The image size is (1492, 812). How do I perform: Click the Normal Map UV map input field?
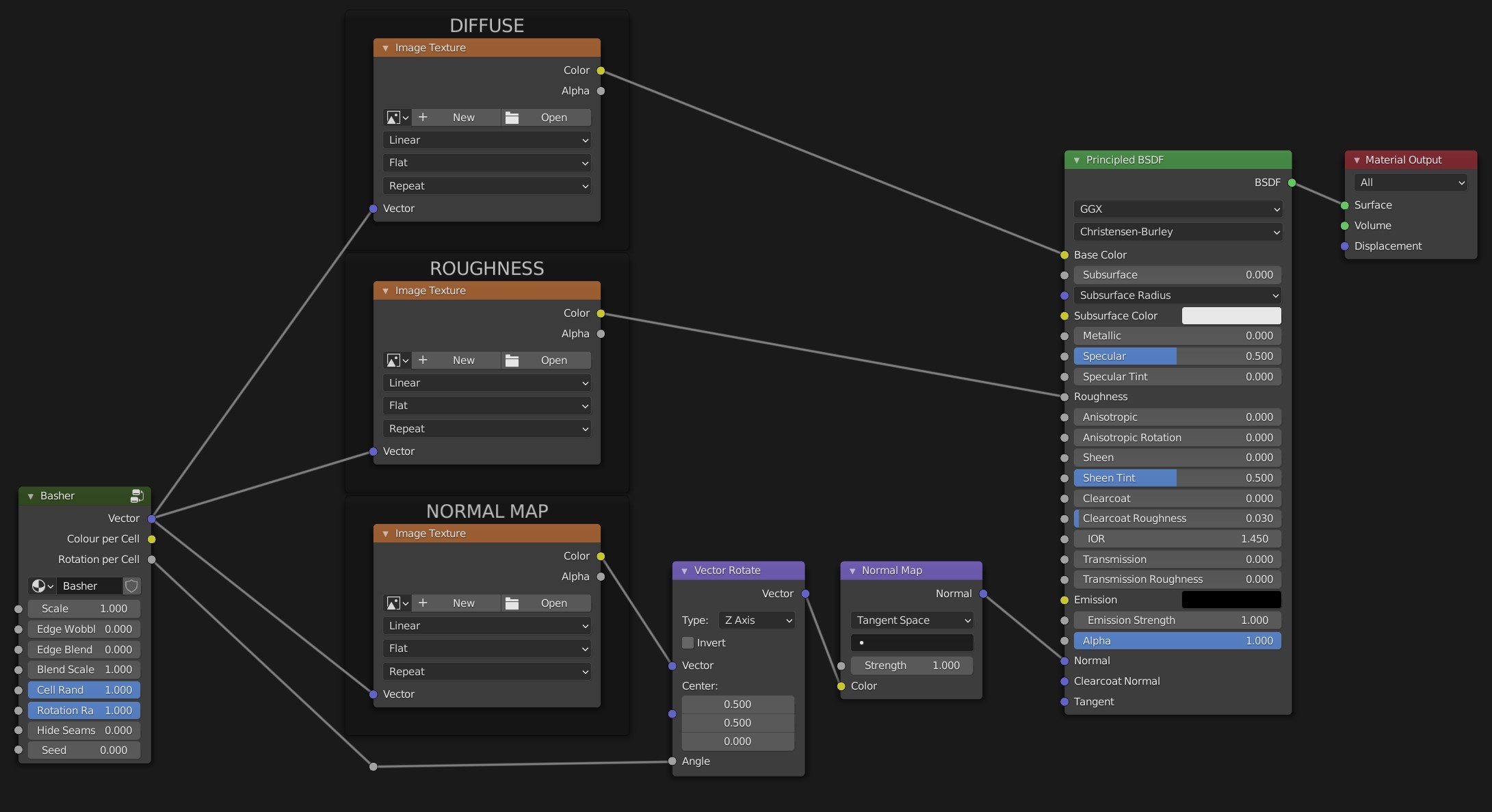point(912,643)
